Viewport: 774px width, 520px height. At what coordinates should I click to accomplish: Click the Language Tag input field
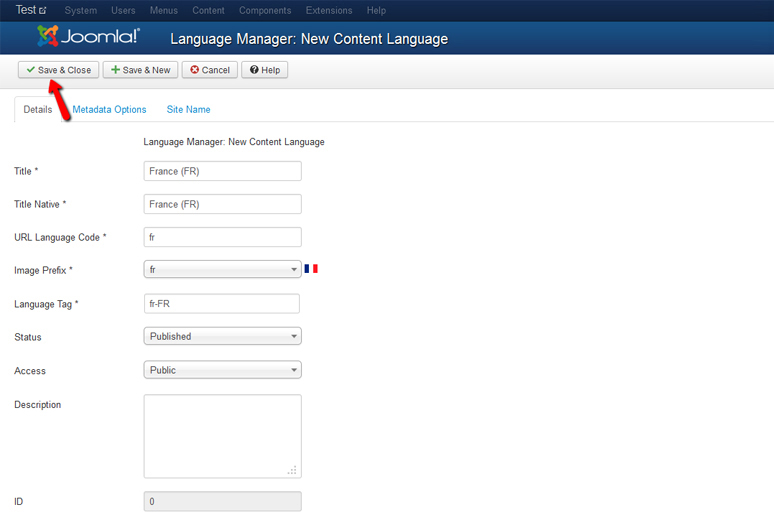click(x=222, y=303)
